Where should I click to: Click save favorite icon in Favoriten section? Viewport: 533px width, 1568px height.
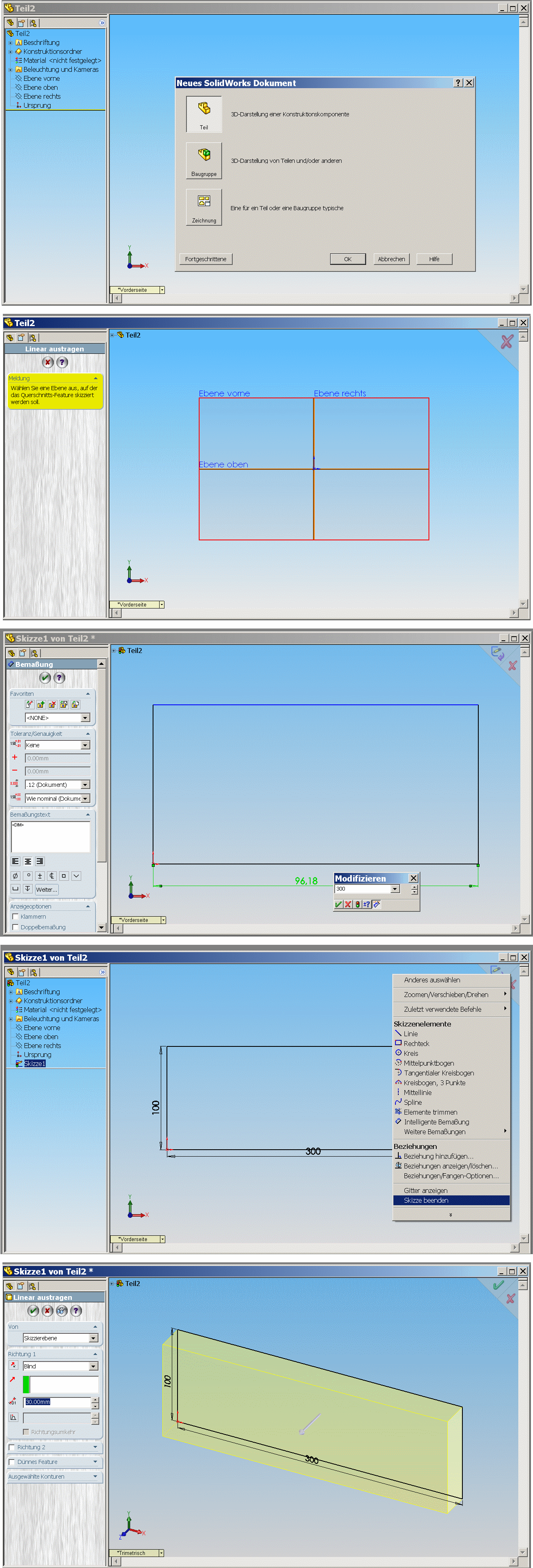tap(64, 704)
